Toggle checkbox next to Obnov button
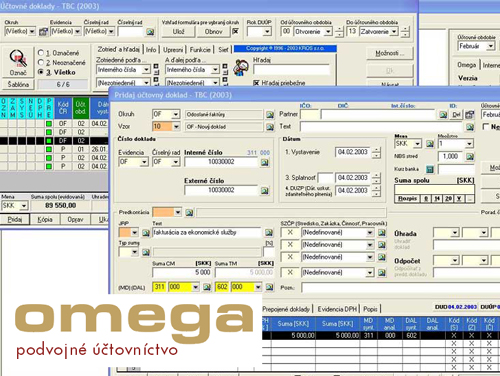The width and height of the screenshot is (500, 376). [235, 31]
